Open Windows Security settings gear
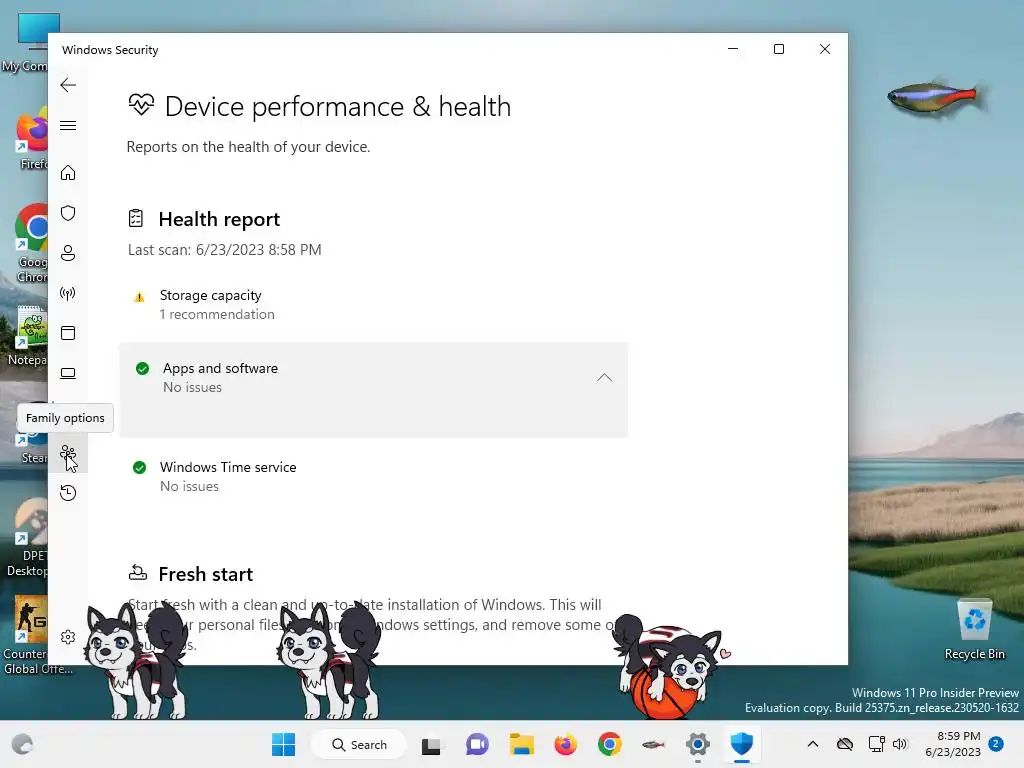 coord(68,637)
